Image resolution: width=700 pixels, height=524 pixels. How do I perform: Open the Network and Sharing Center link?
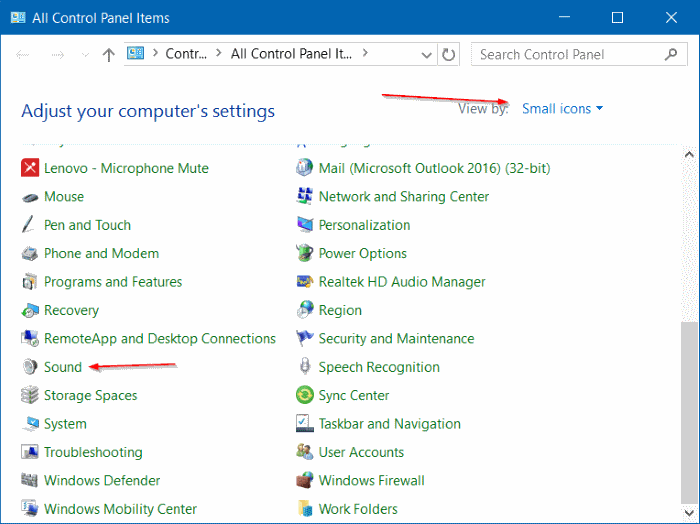tap(404, 197)
